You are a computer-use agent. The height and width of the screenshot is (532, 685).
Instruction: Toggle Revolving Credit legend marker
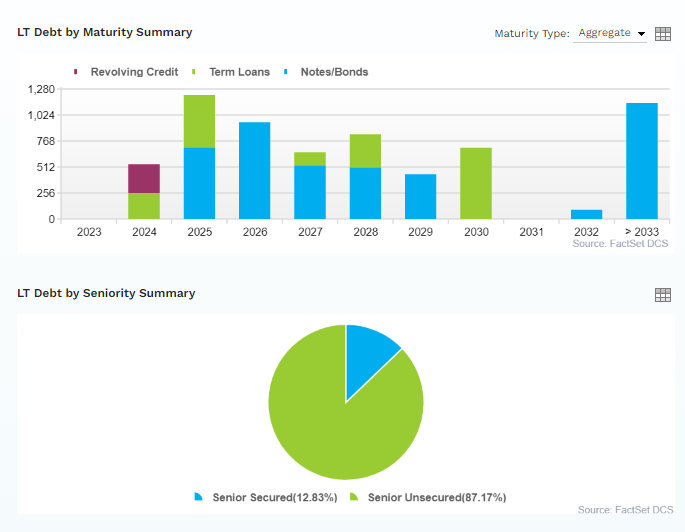76,72
